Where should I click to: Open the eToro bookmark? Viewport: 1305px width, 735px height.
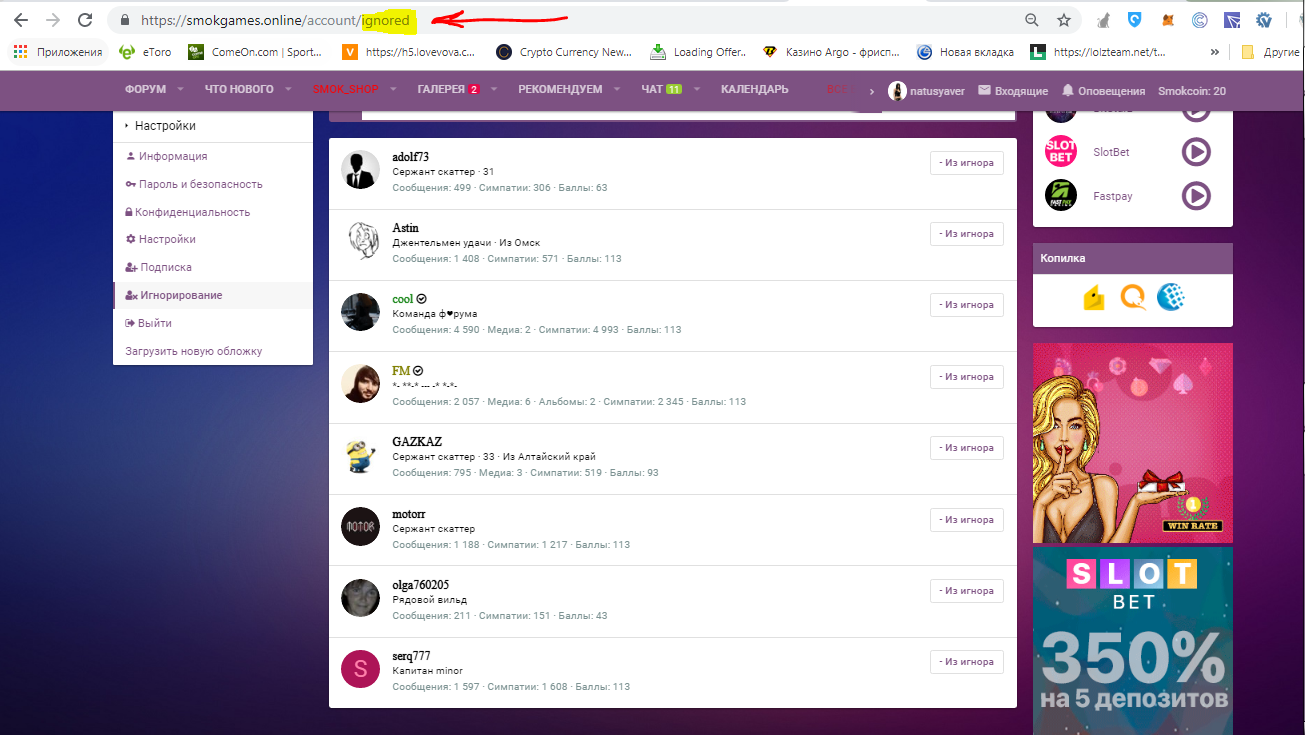[x=147, y=52]
